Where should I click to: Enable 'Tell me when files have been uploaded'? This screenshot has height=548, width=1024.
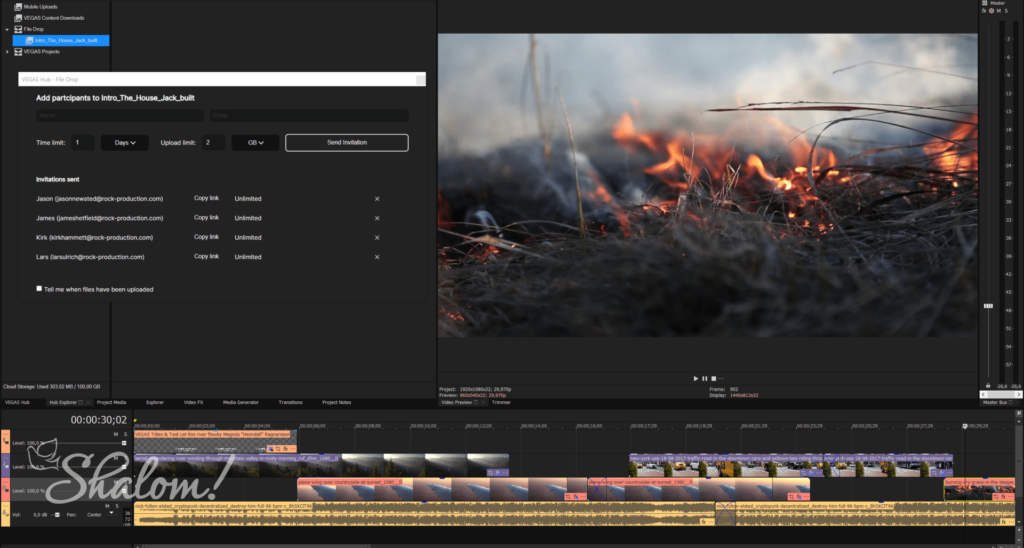point(39,289)
